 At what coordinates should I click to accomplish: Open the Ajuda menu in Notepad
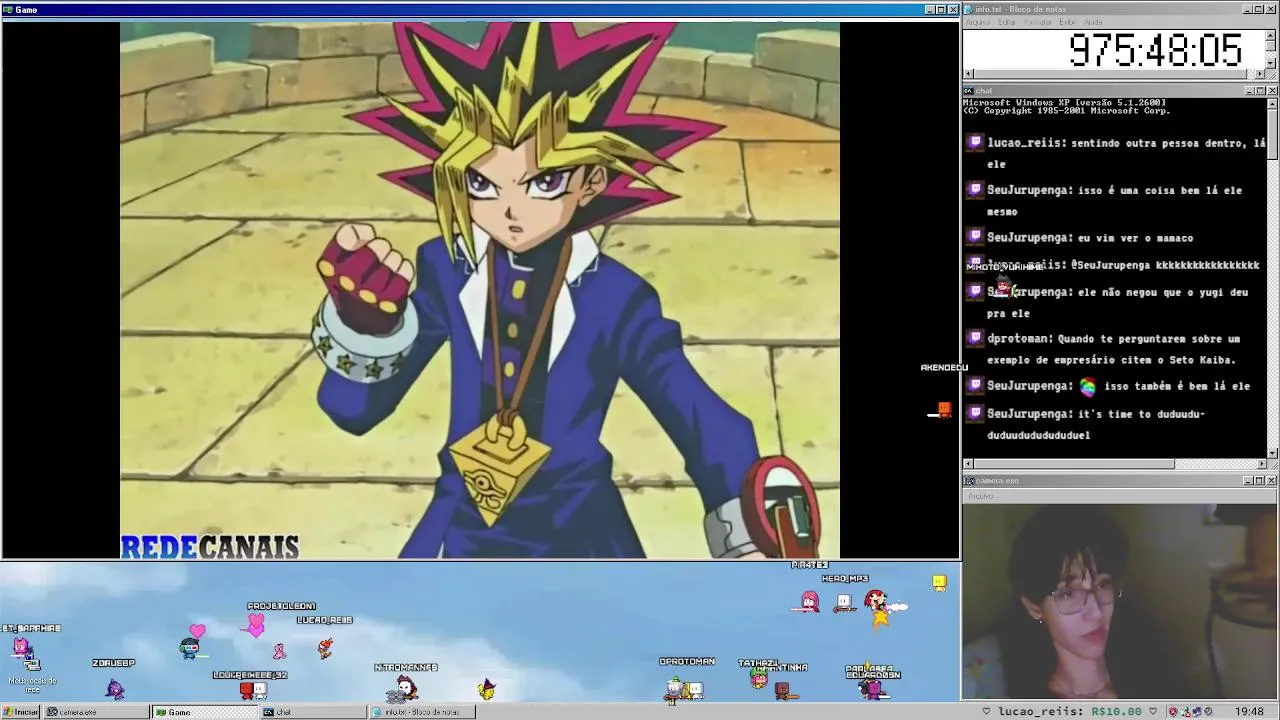(1093, 22)
